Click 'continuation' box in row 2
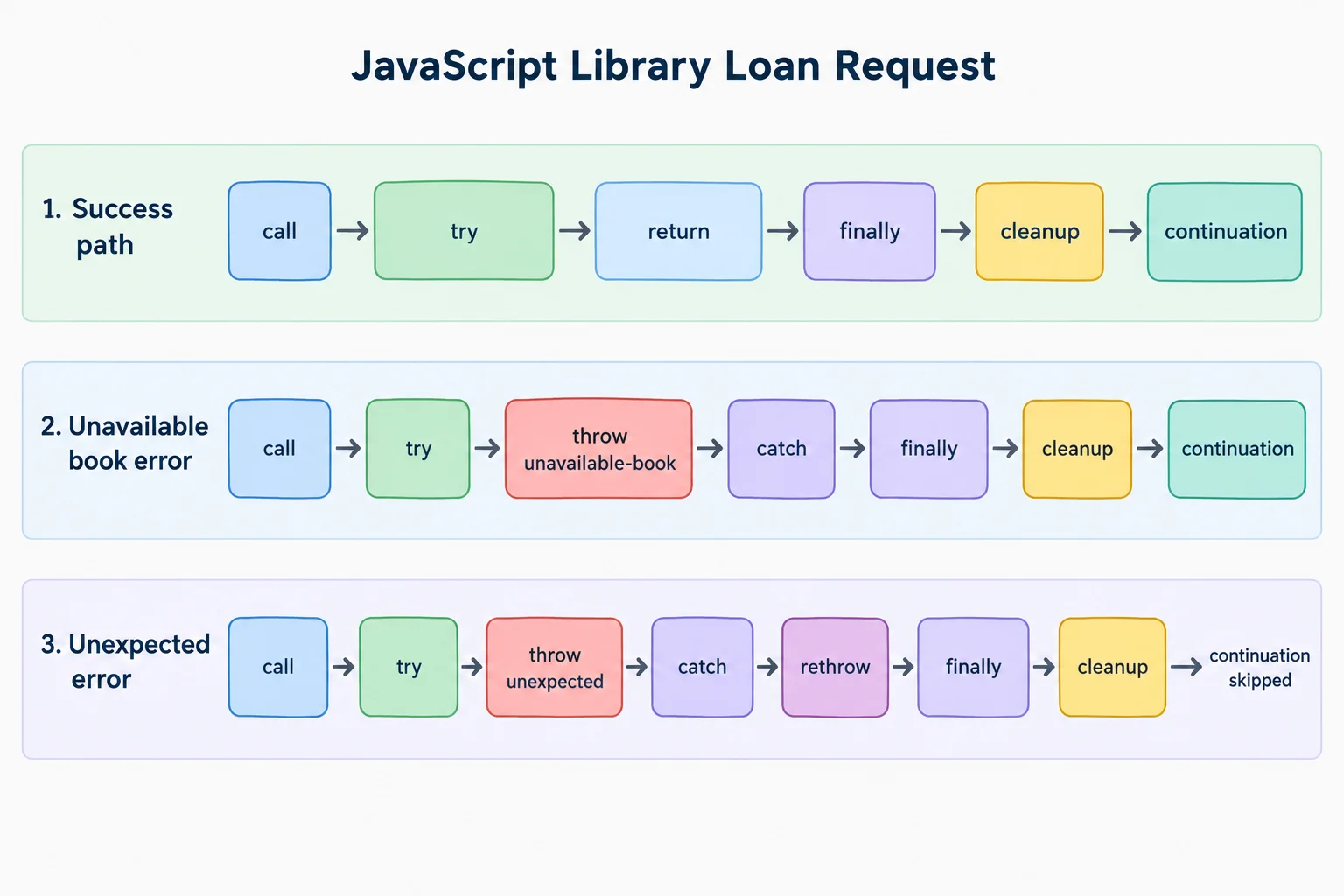Image resolution: width=1344 pixels, height=896 pixels. click(x=1237, y=449)
